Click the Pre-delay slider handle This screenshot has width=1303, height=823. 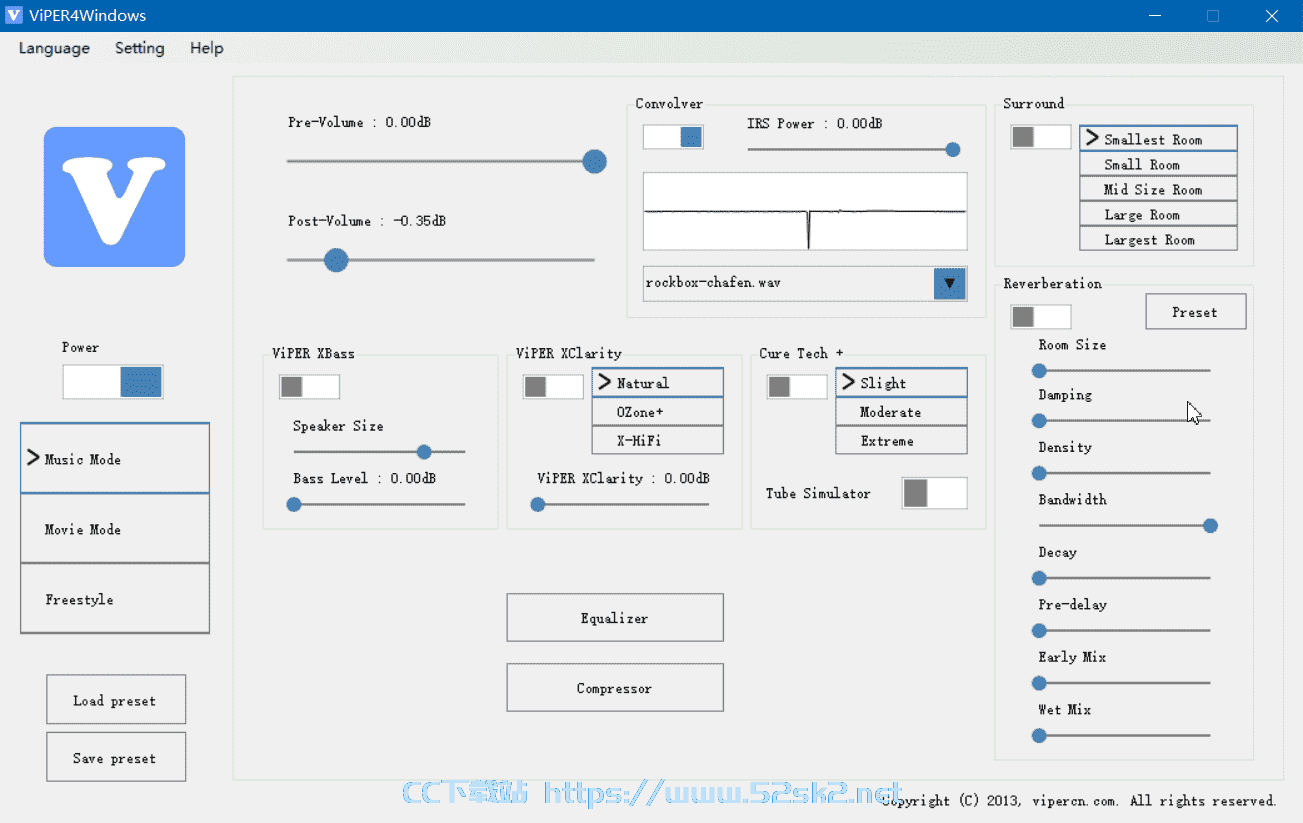point(1039,631)
